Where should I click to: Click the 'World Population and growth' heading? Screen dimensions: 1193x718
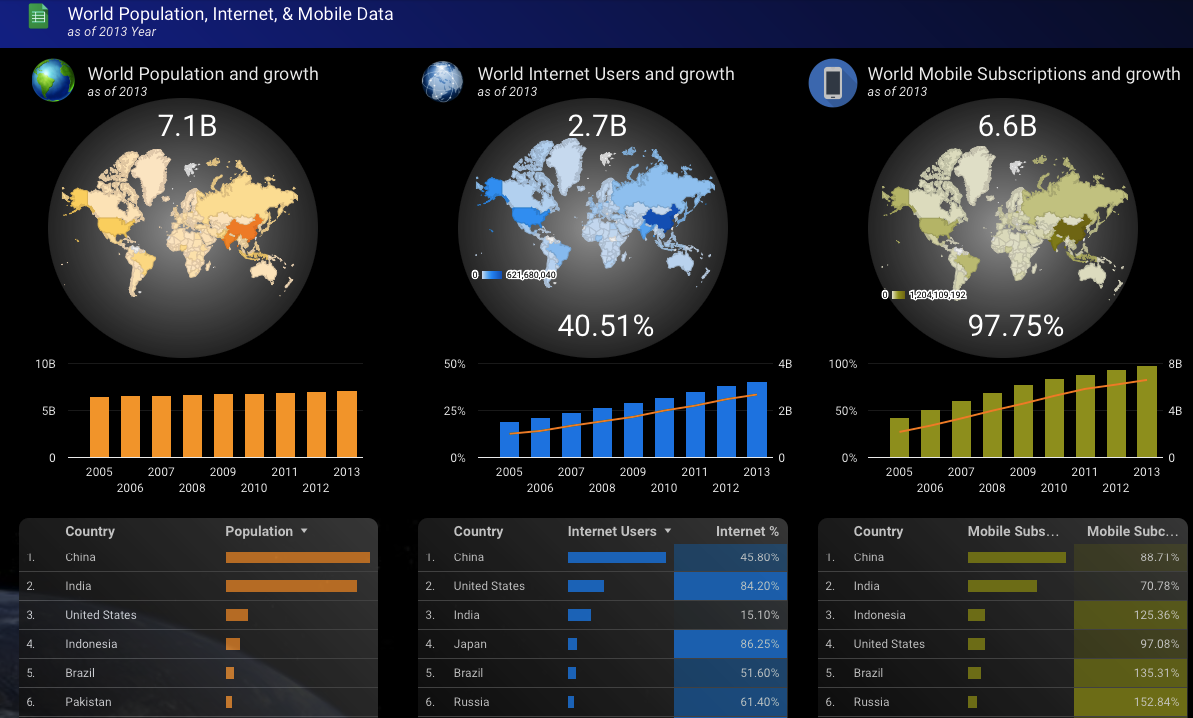click(x=203, y=74)
